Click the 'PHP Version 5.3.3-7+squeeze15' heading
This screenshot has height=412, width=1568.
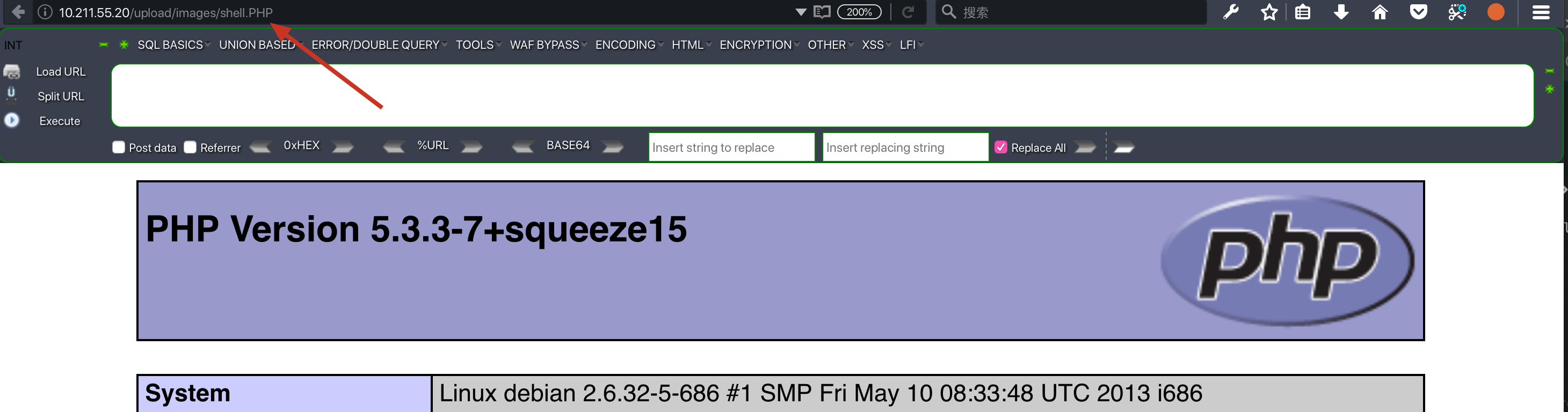pyautogui.click(x=416, y=229)
